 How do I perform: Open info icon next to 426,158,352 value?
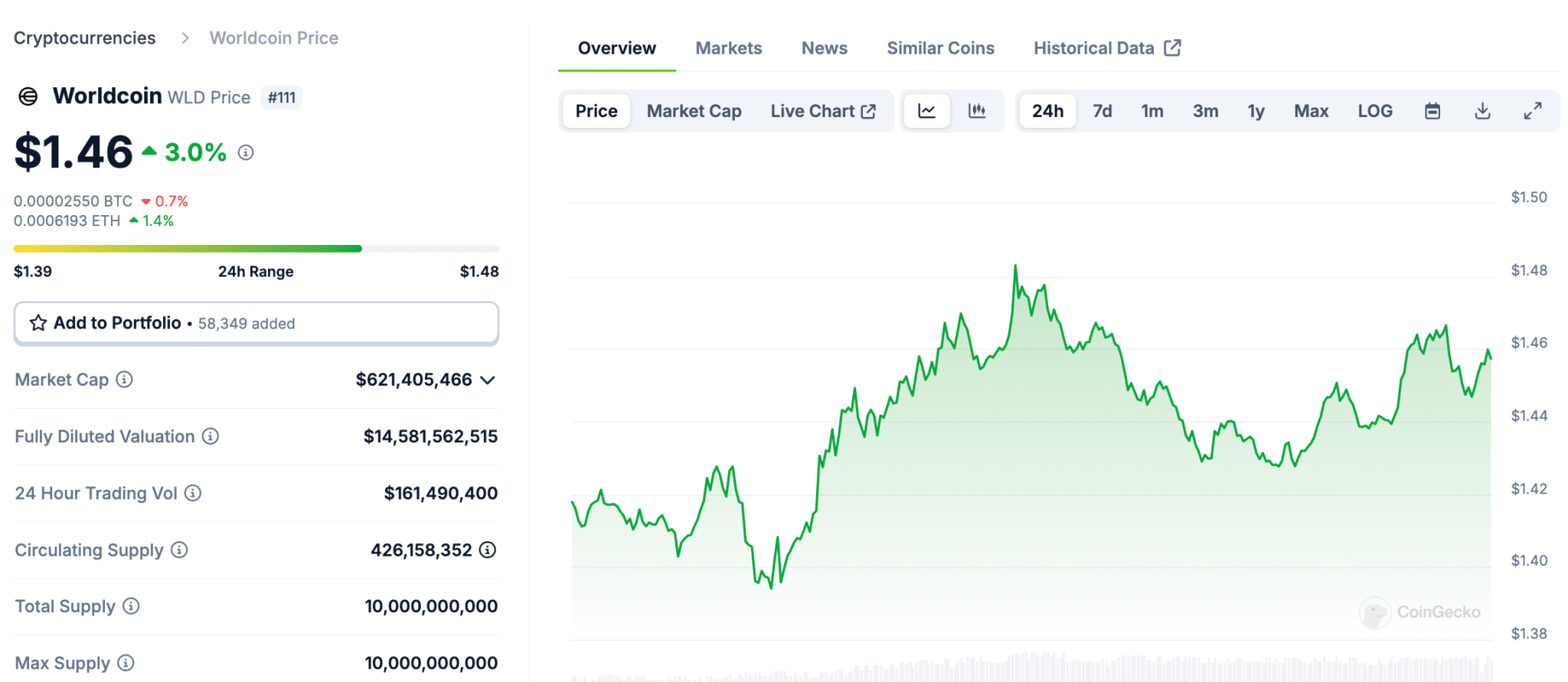(488, 550)
